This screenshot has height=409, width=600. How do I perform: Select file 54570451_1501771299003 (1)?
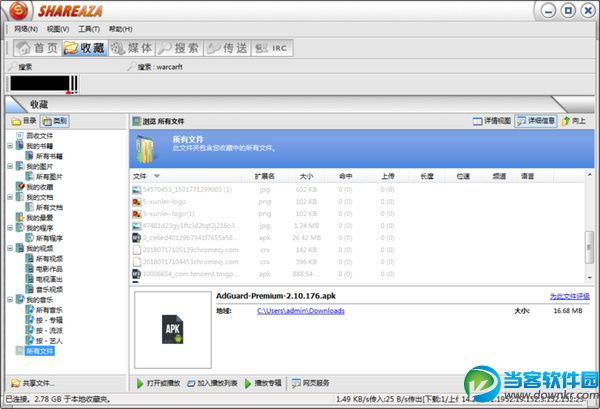point(187,189)
